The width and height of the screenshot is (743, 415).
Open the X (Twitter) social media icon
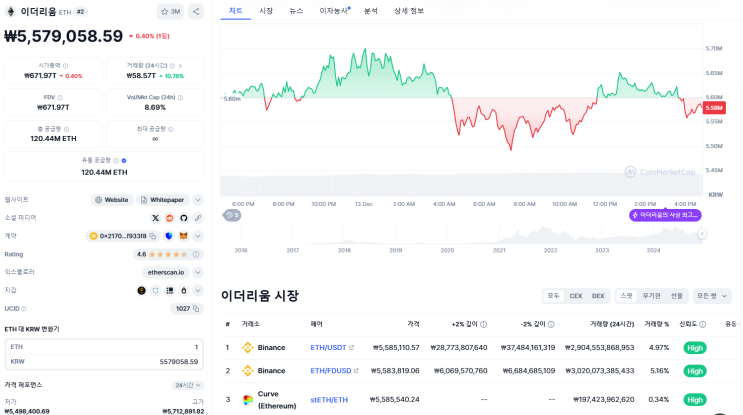tap(155, 218)
